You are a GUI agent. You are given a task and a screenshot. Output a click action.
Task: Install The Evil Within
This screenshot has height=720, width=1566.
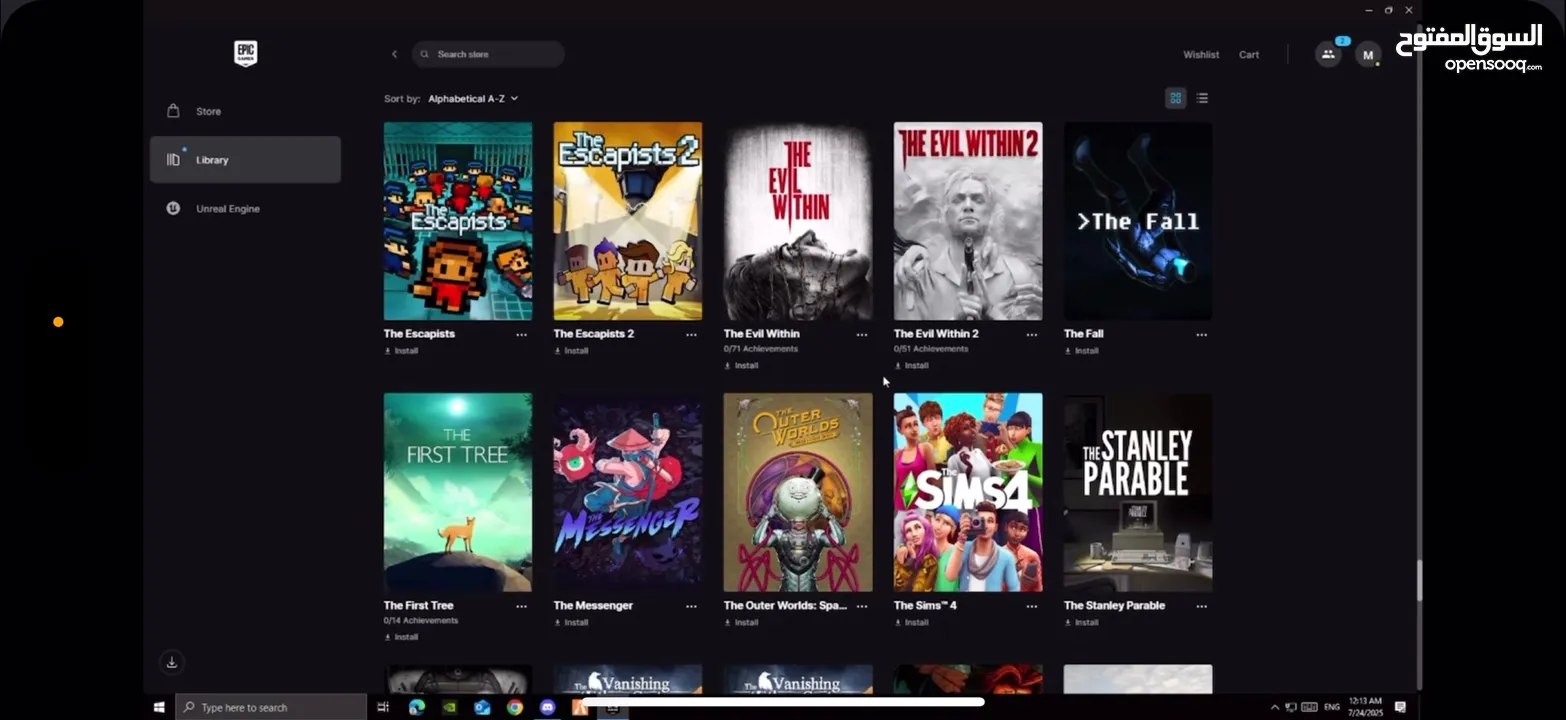tap(741, 366)
